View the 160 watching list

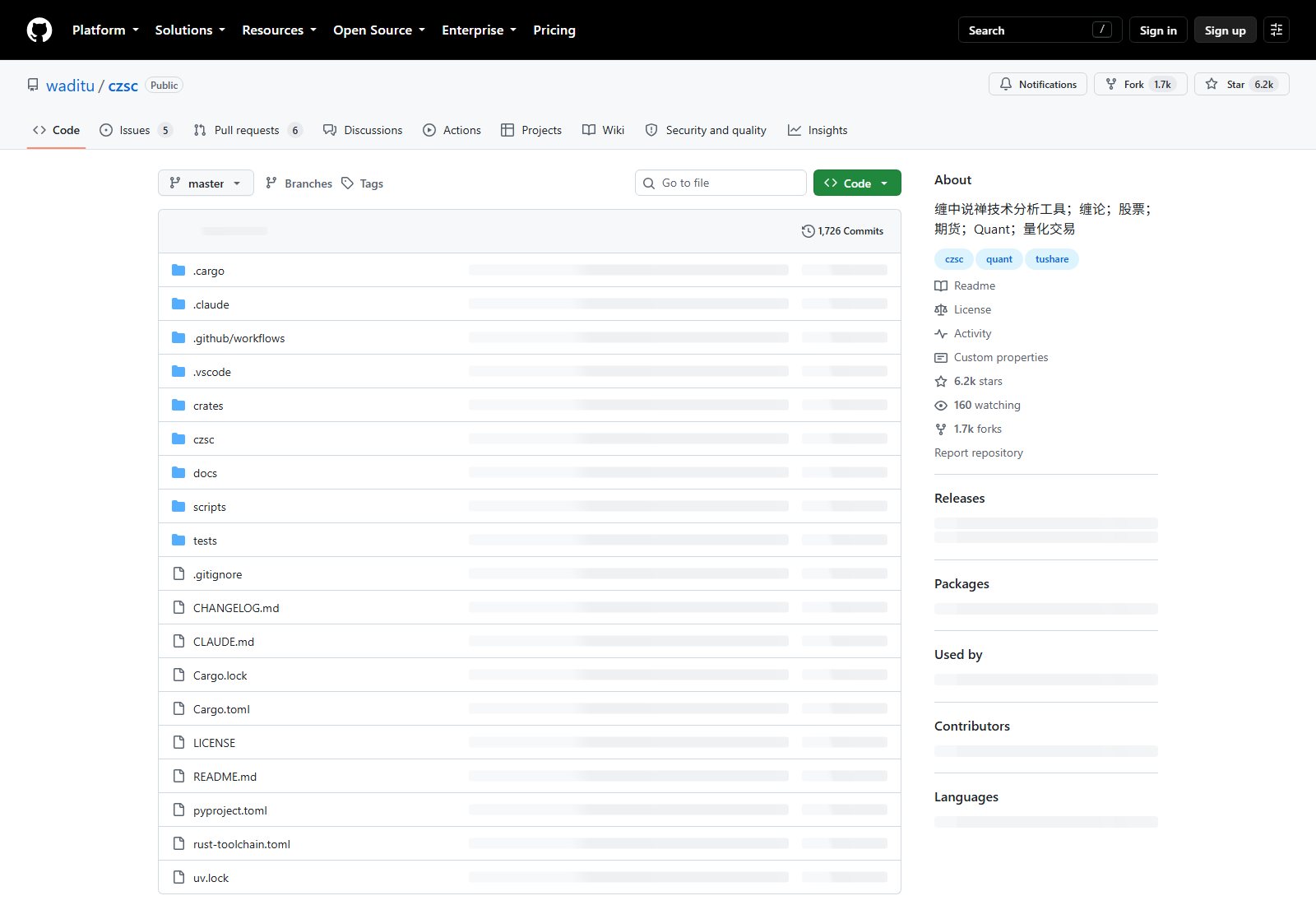tap(978, 405)
